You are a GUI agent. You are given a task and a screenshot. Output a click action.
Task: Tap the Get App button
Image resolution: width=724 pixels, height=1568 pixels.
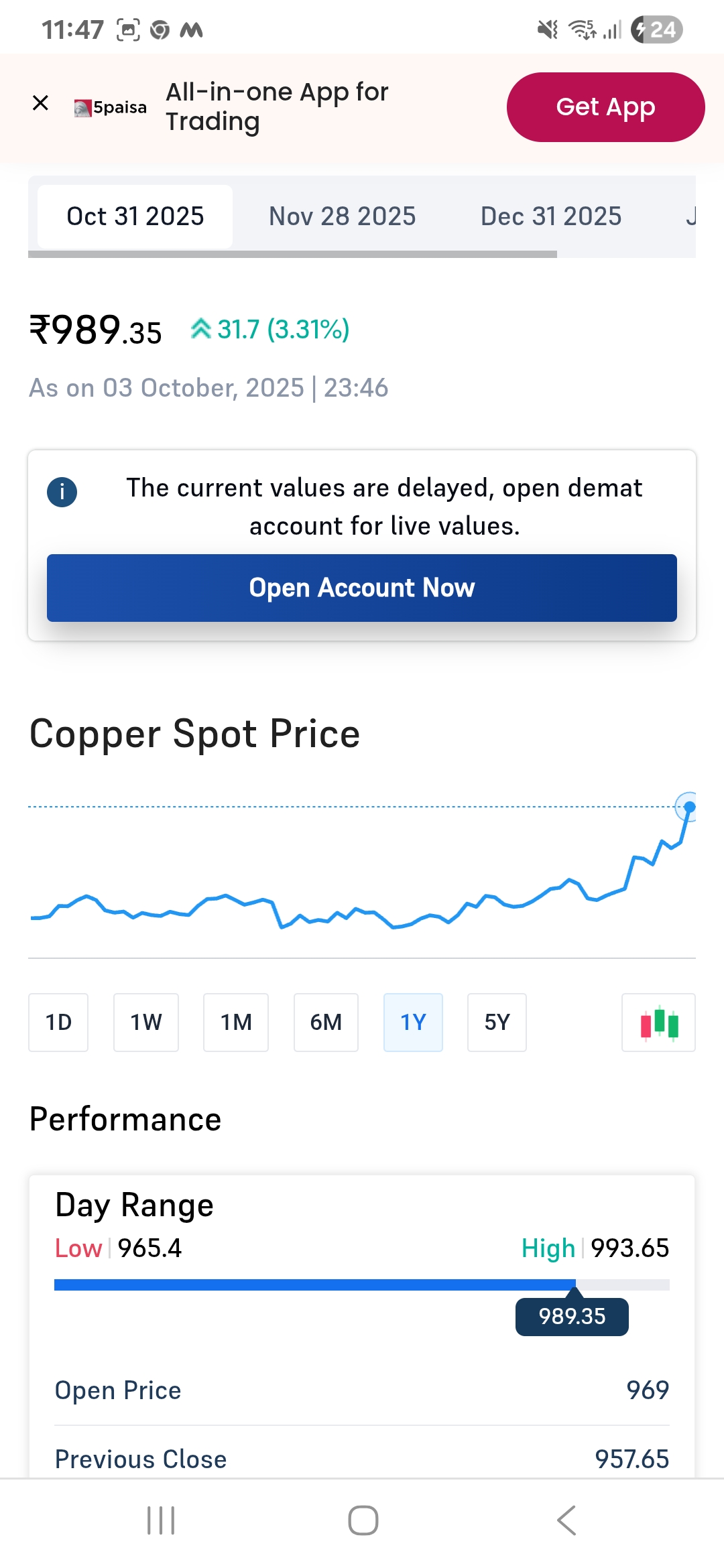(605, 107)
